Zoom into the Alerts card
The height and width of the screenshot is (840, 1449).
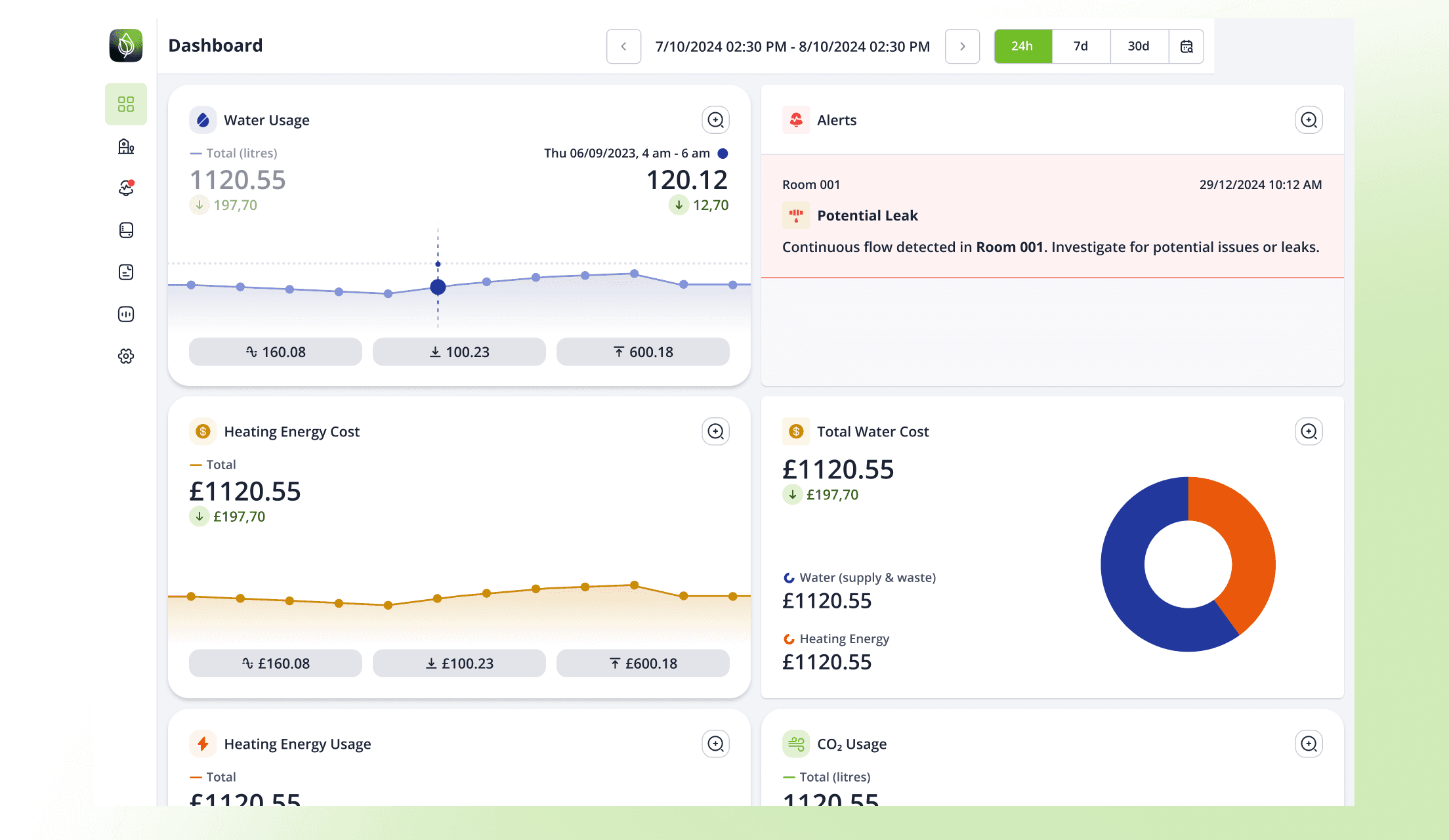click(x=1309, y=120)
